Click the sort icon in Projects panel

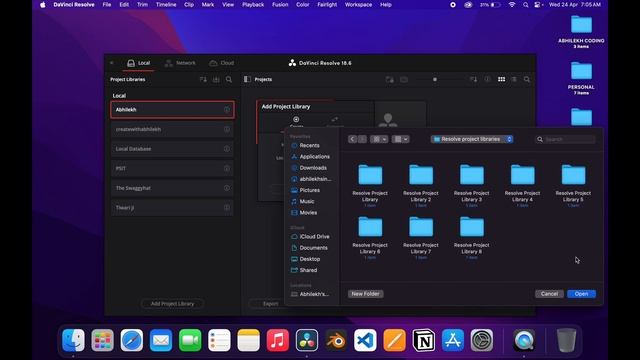point(473,79)
